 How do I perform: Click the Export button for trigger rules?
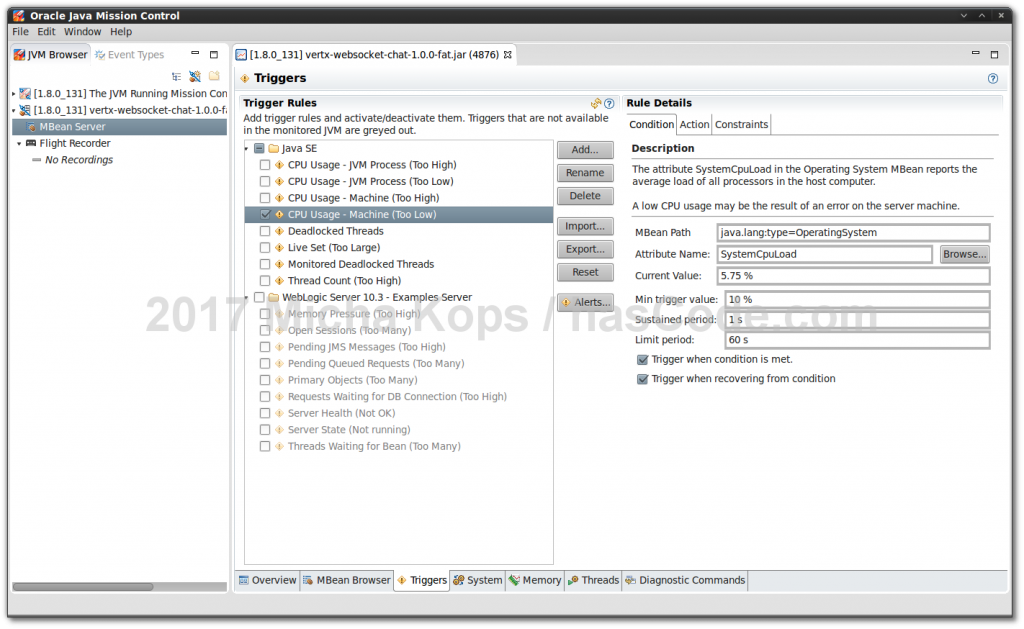coord(584,249)
